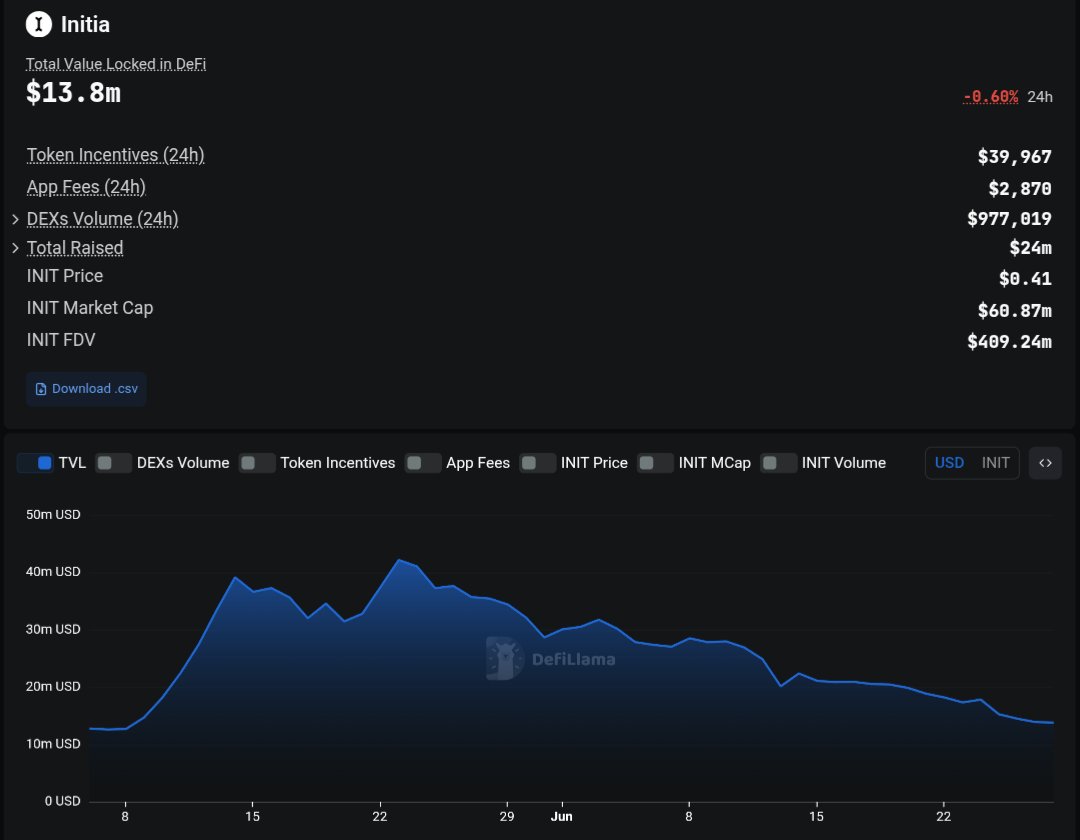The image size is (1080, 840).
Task: Click the $409.24m FDV value
Action: pyautogui.click(x=1009, y=342)
